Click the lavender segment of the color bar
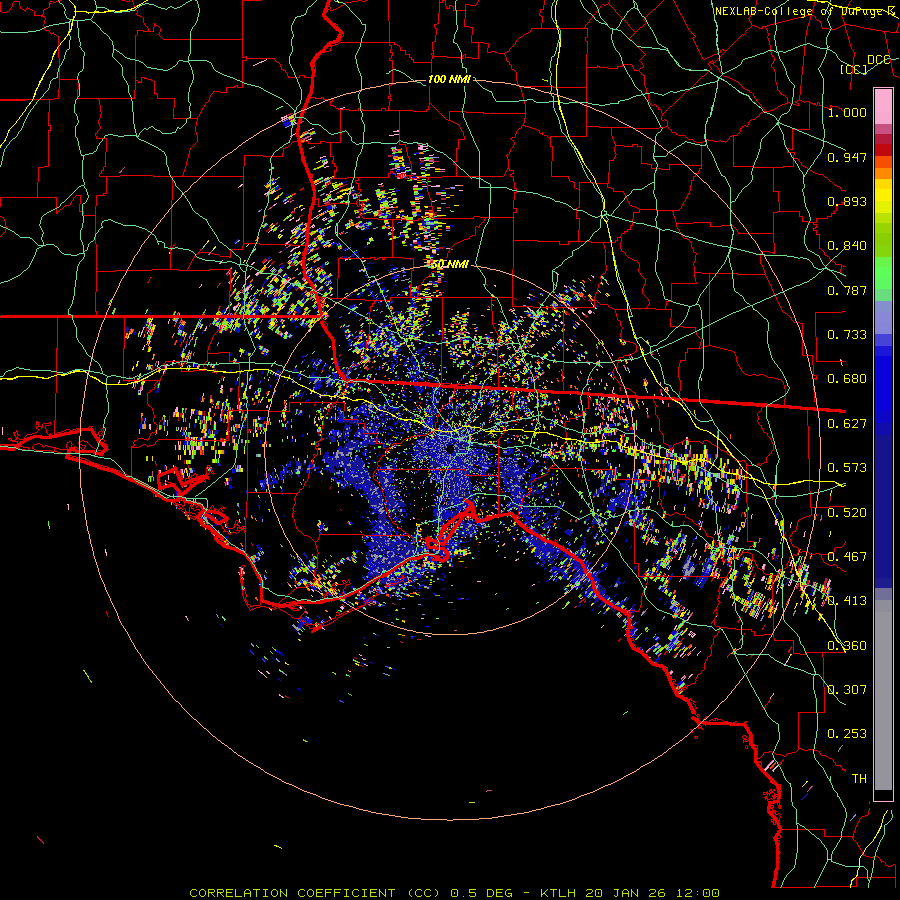Screen dimensions: 900x900 click(883, 317)
